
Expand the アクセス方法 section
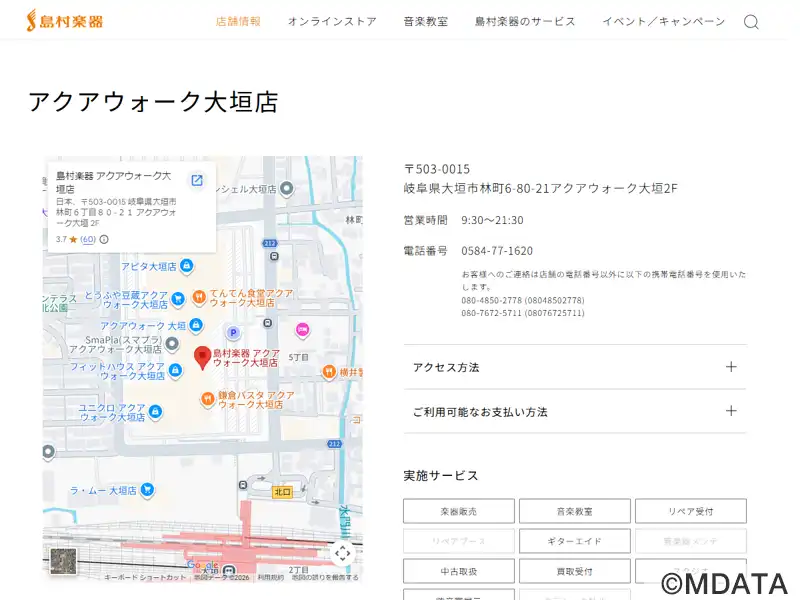(575, 367)
